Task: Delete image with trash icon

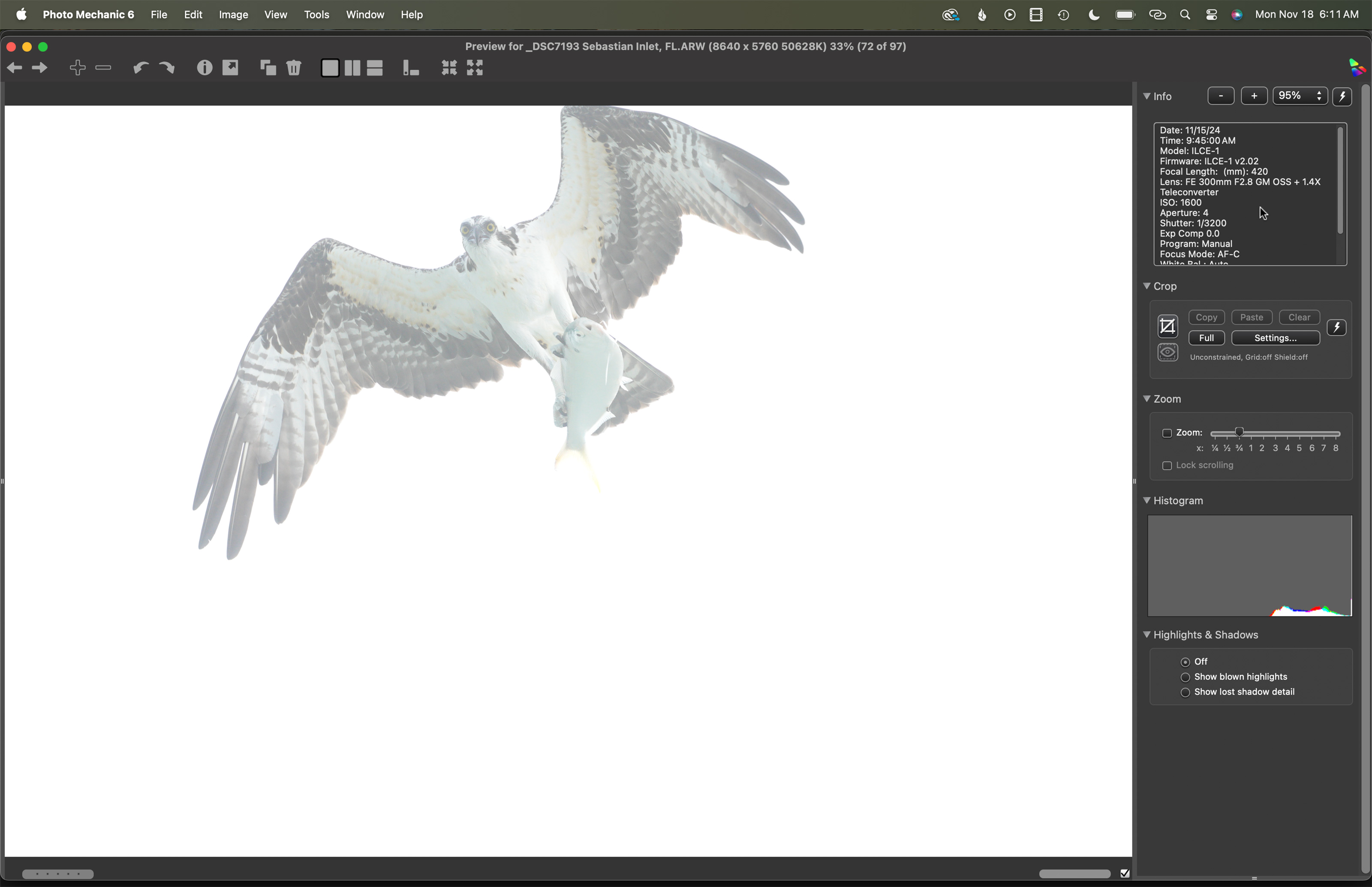Action: point(294,68)
